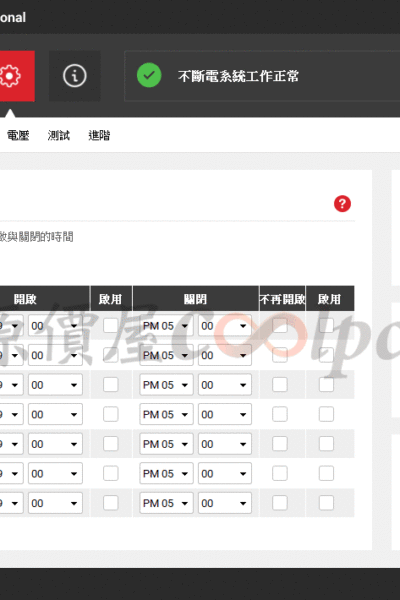This screenshot has width=400, height=600.
Task: Click the 關閉 column header
Action: coord(196,298)
